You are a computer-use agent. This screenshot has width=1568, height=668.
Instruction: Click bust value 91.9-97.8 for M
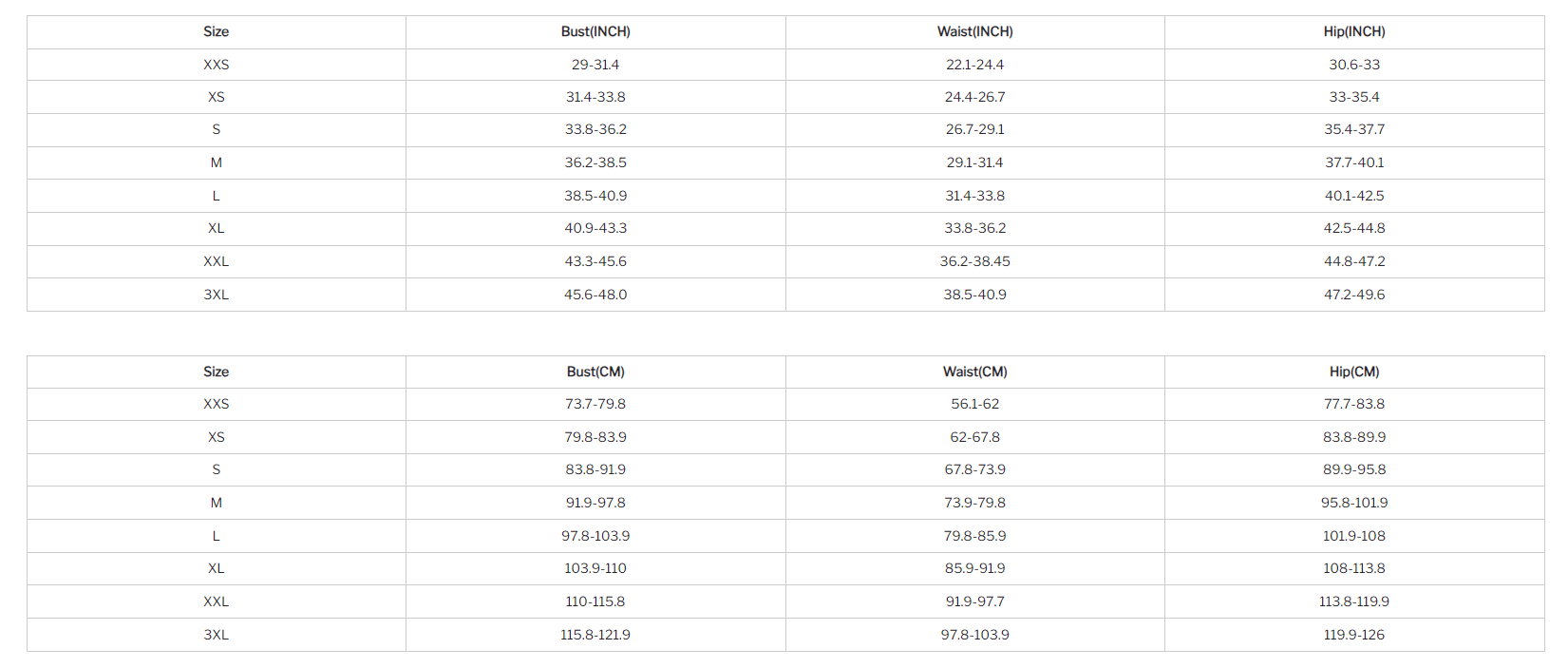[595, 503]
